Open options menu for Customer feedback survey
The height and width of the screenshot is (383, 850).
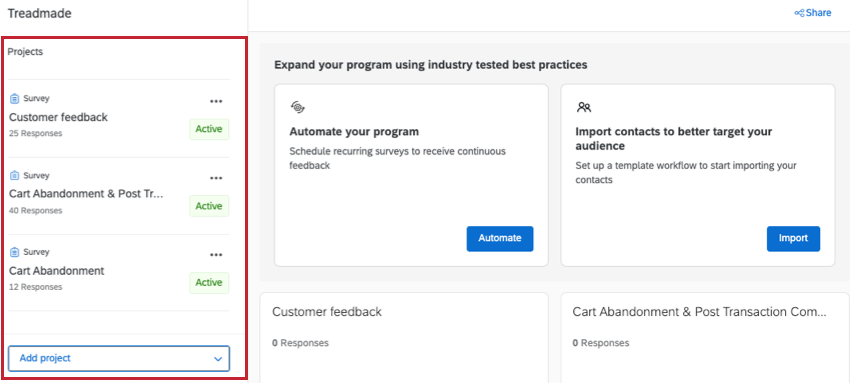click(x=216, y=101)
